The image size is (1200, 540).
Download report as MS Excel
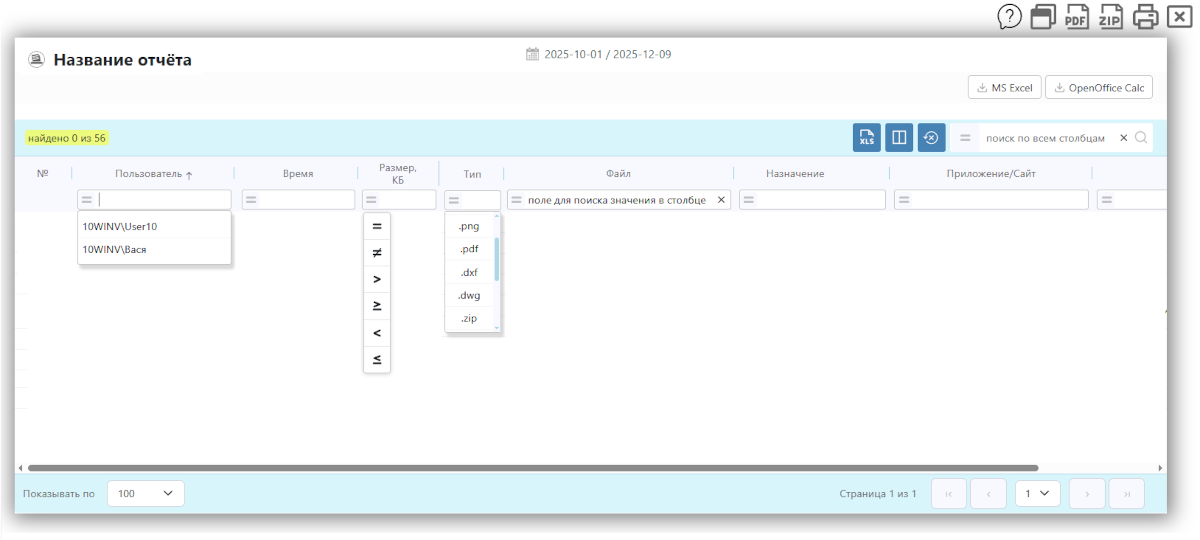(1005, 88)
